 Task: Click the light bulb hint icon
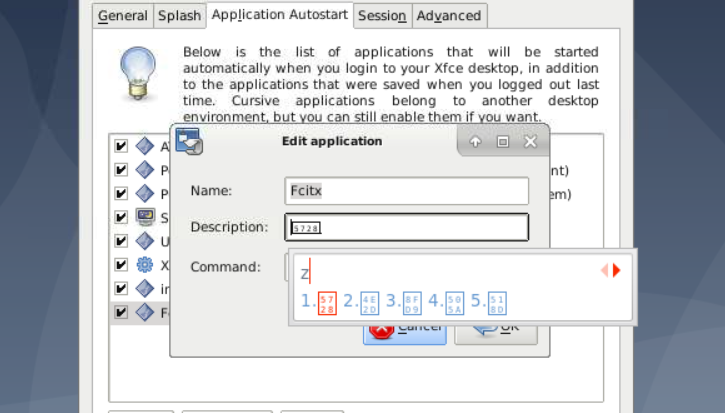click(138, 73)
